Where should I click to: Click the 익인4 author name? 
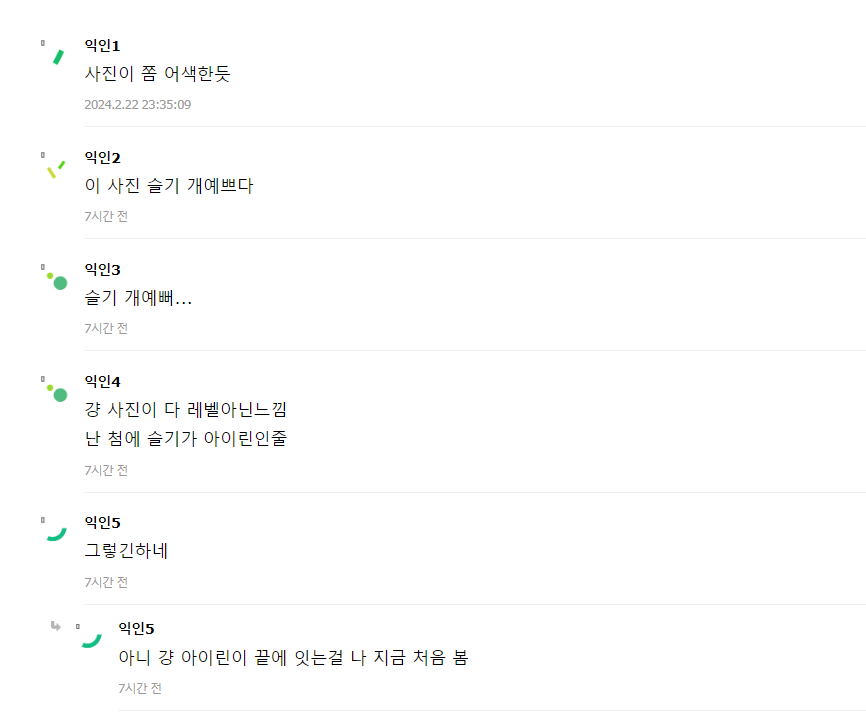102,382
